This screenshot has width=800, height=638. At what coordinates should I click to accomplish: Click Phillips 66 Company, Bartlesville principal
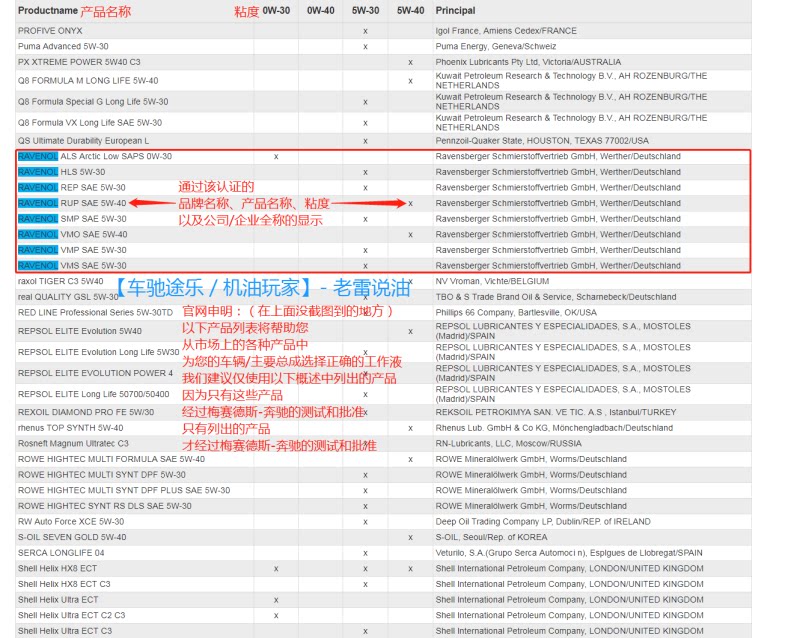(516, 312)
